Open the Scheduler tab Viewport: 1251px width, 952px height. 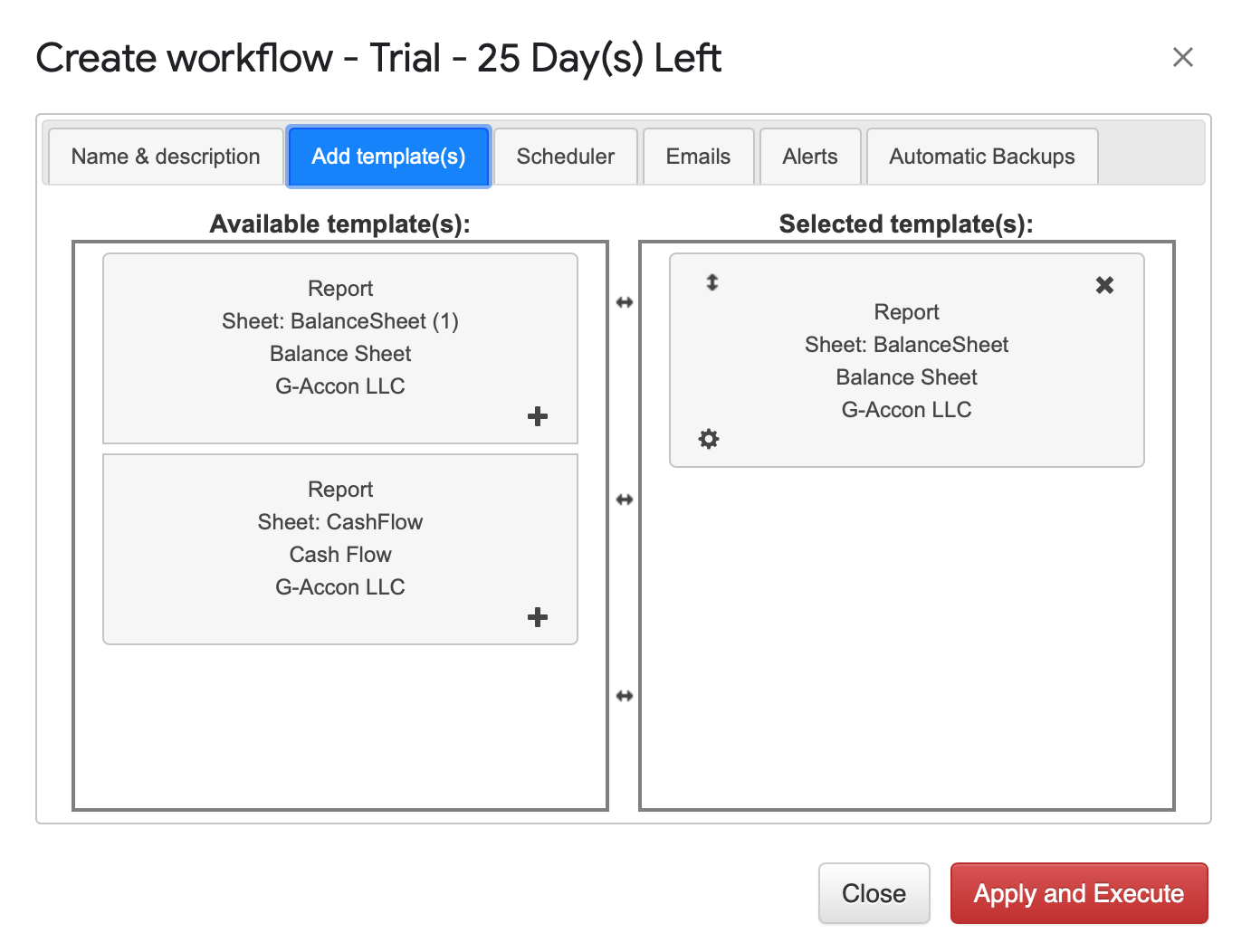[x=565, y=157]
